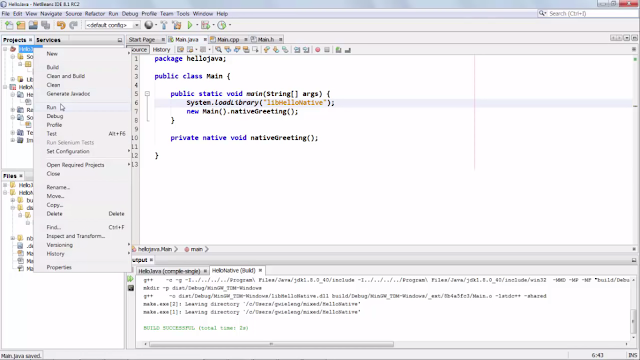
Task: Open the Profile Project arrow dropdown
Action: click(230, 25)
